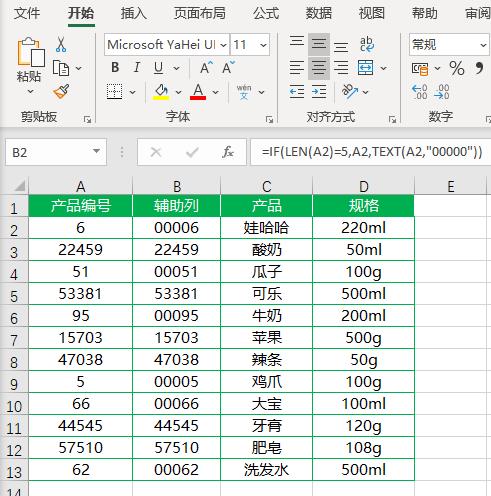Align text to middle of cell

(x=319, y=44)
